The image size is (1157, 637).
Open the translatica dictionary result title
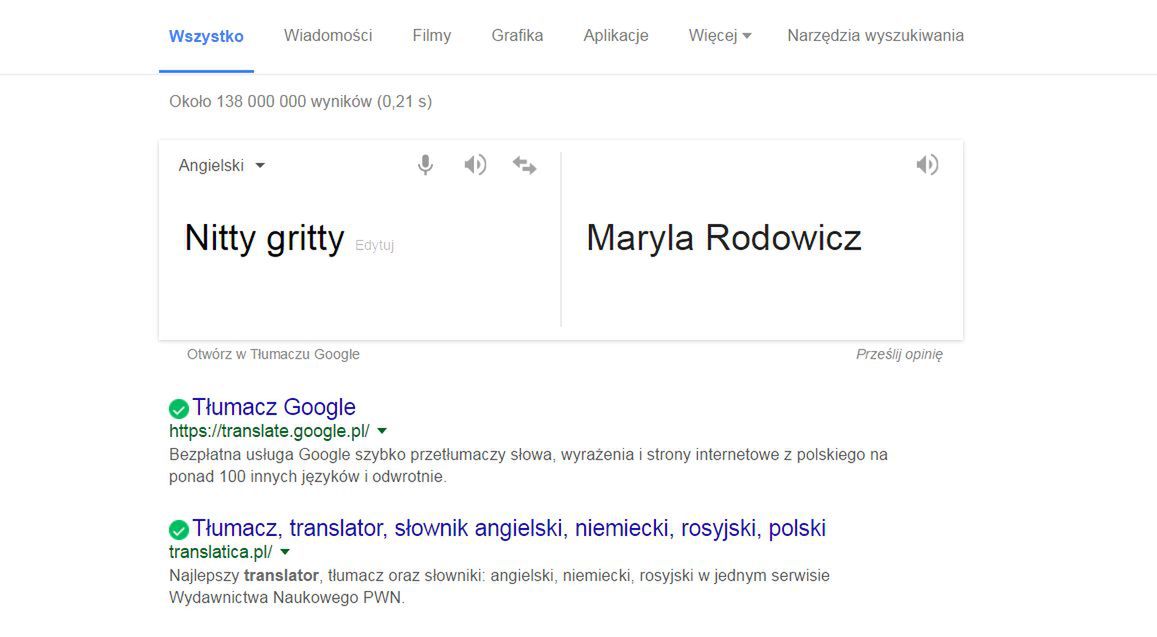509,528
